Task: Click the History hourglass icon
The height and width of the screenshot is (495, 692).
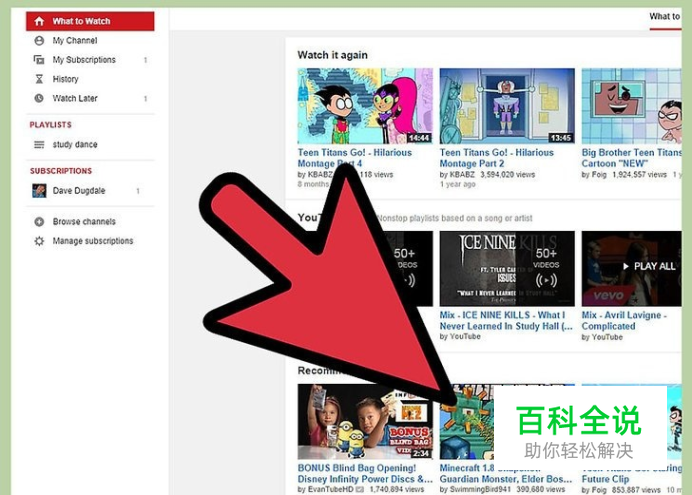Action: 39,79
